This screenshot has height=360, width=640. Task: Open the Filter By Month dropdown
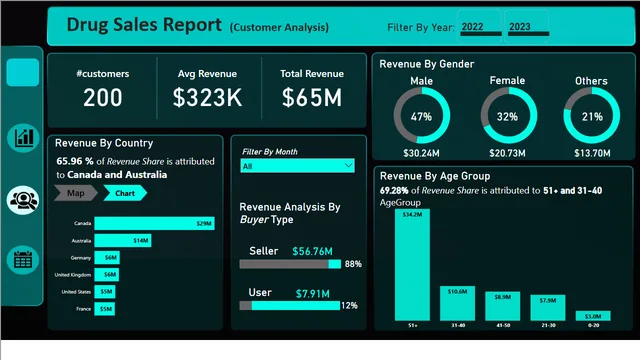297,166
